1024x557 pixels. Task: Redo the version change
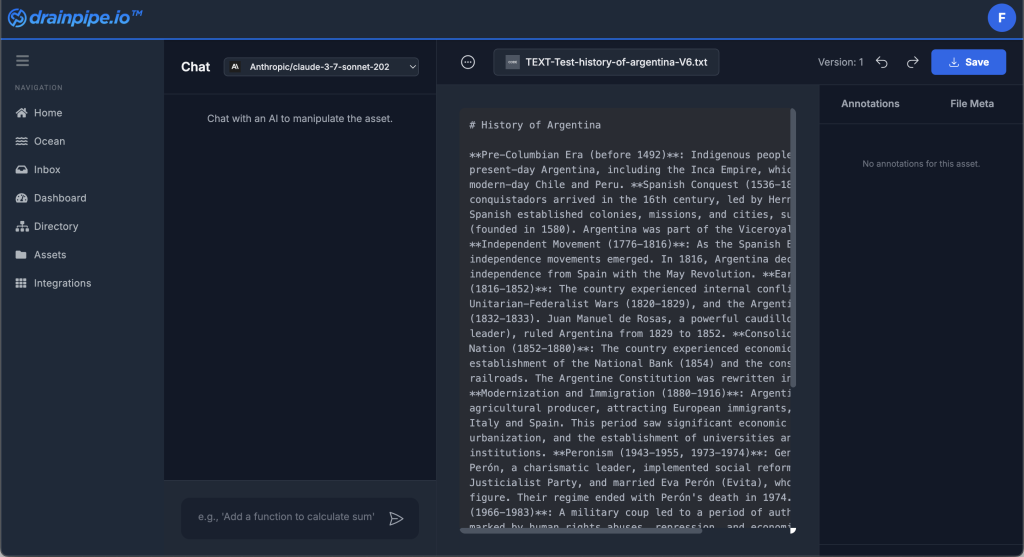coord(912,62)
